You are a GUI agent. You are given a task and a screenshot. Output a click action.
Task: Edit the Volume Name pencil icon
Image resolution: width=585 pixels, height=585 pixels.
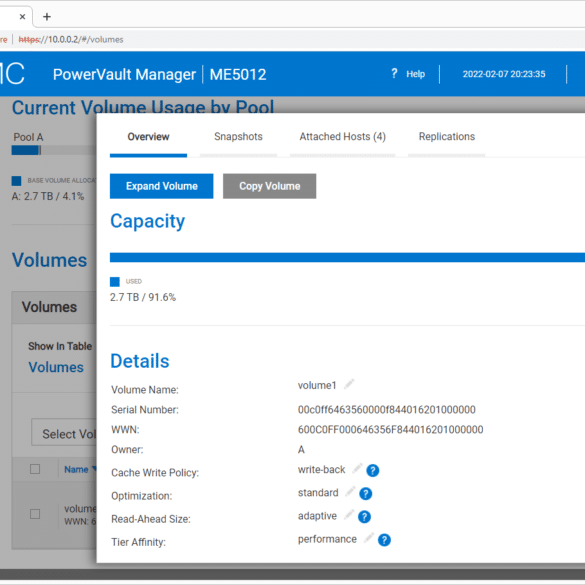click(x=349, y=384)
